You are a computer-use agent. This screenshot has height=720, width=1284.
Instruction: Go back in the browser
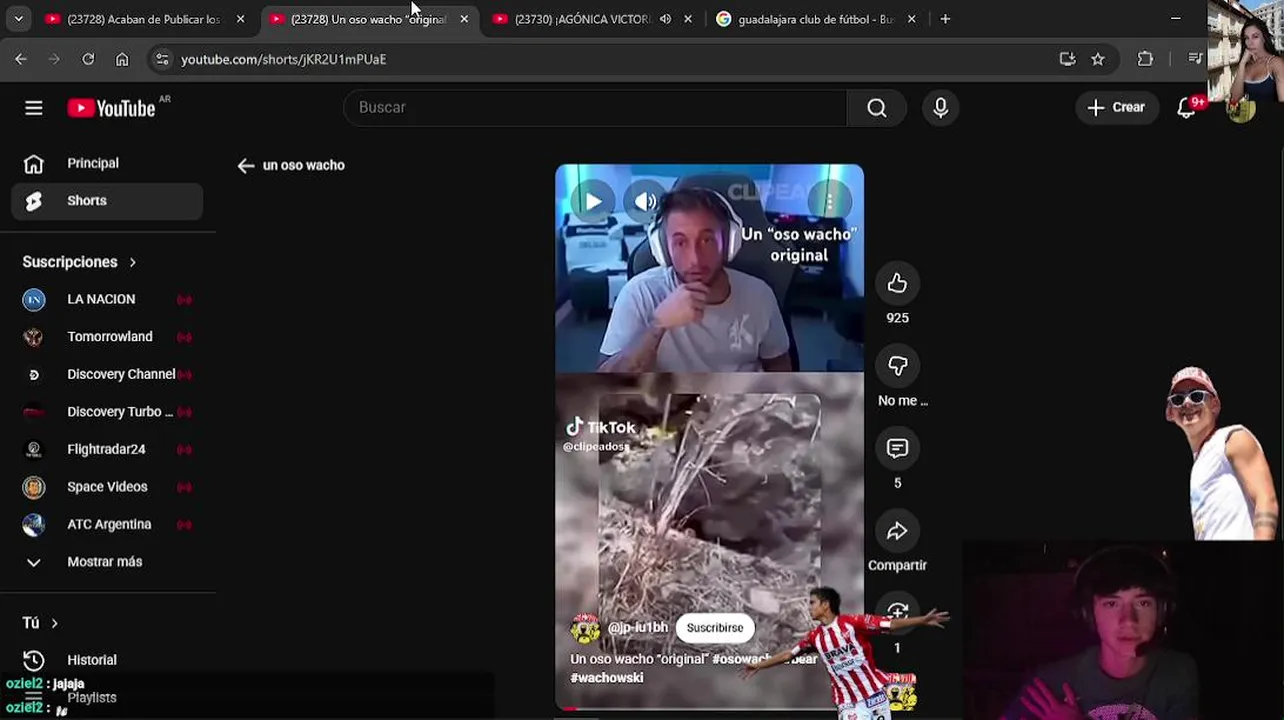tap(21, 60)
